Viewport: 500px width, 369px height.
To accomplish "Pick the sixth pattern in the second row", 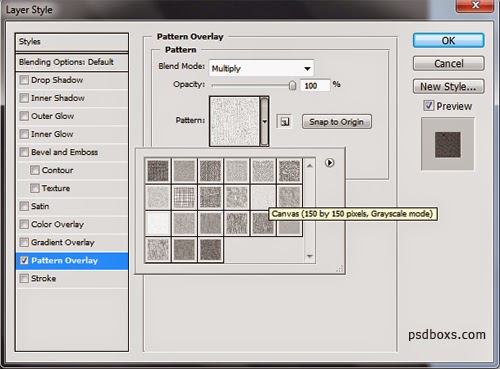I will (x=289, y=197).
